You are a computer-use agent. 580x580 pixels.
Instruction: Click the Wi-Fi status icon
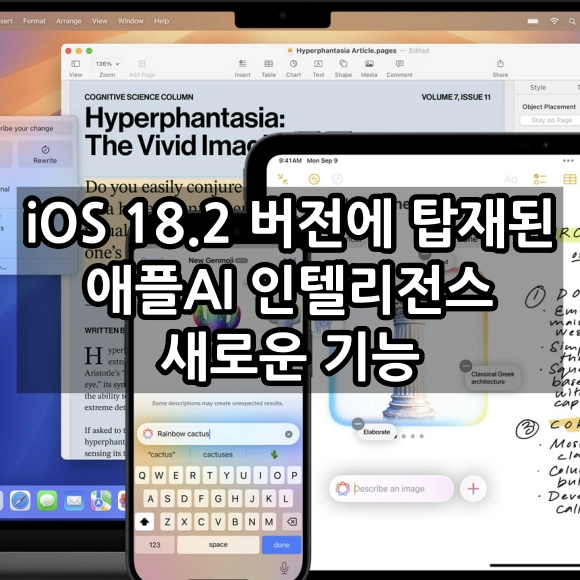coord(554,21)
